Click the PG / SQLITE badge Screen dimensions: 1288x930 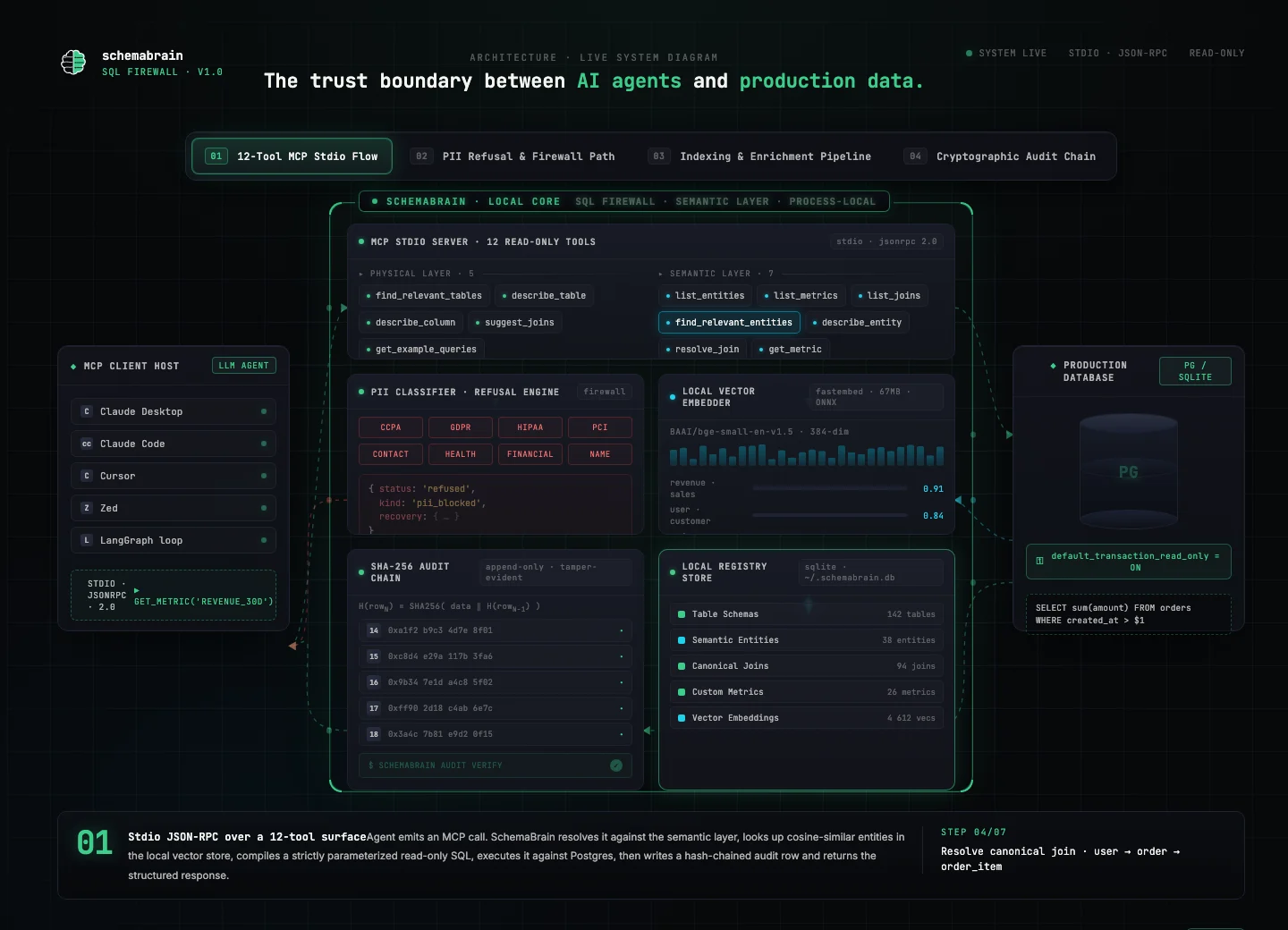pyautogui.click(x=1195, y=371)
